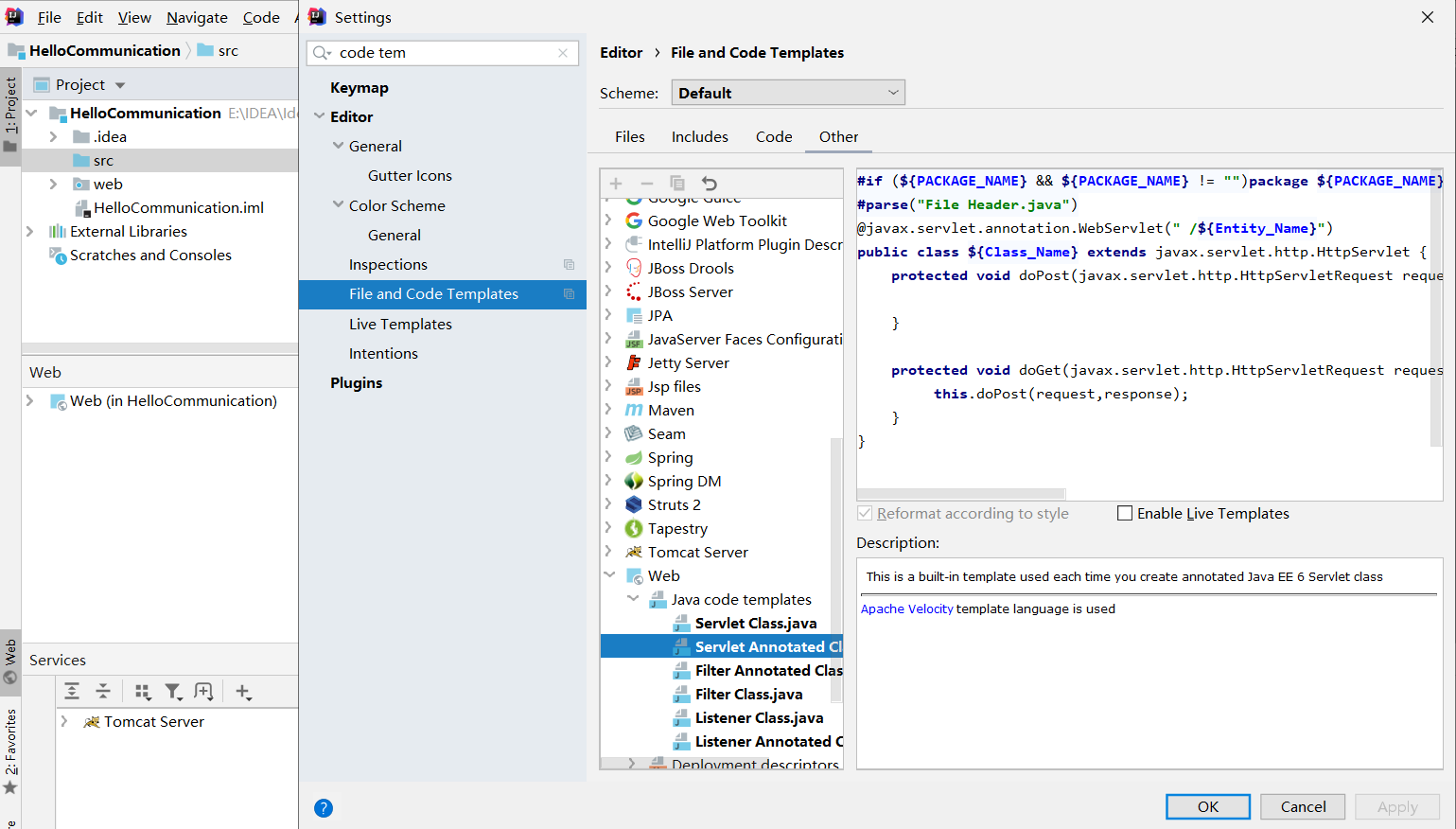Select the Other tab

839,136
